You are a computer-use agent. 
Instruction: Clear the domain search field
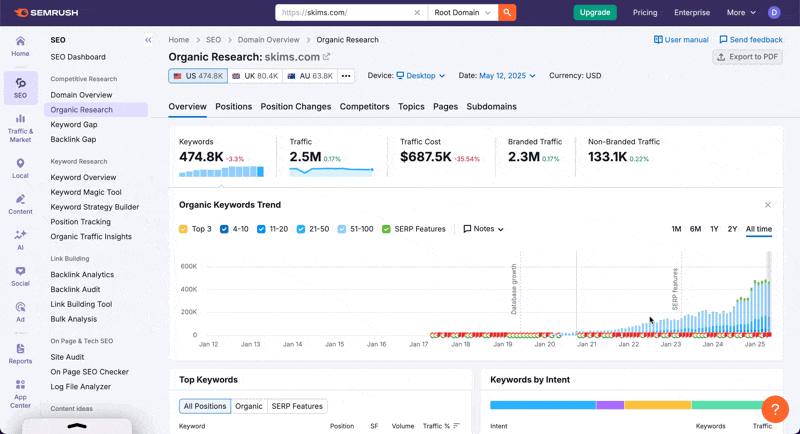(x=417, y=12)
